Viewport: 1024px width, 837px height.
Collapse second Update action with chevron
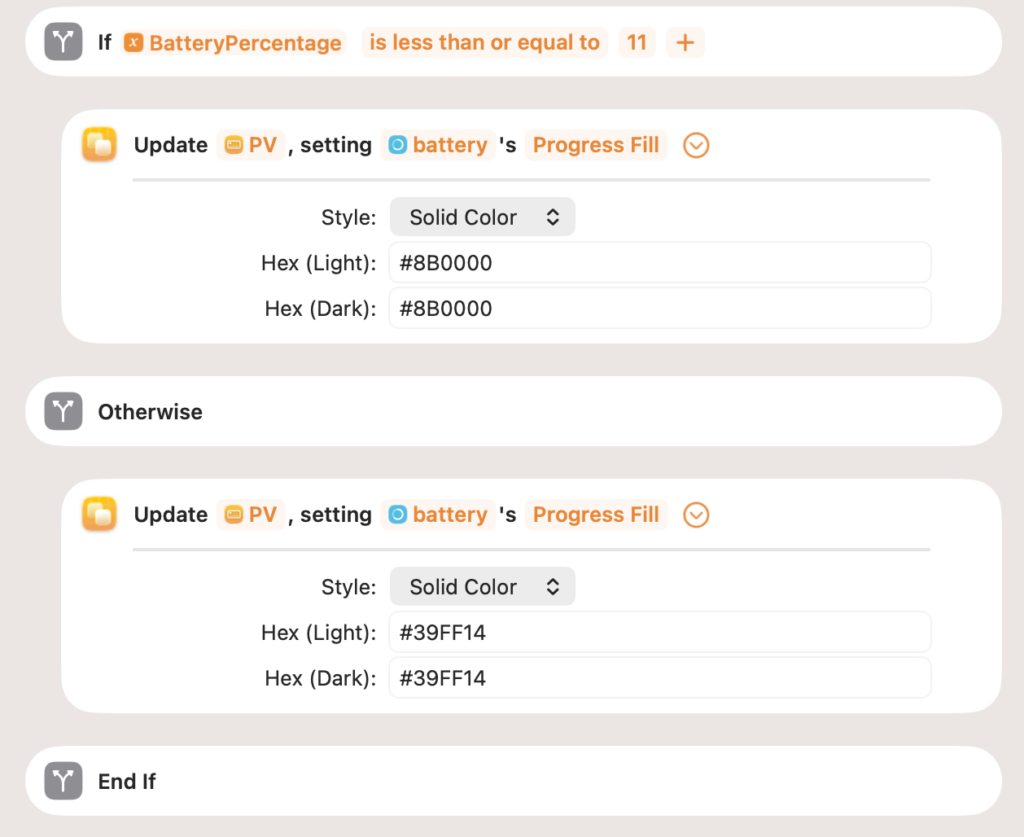click(696, 514)
